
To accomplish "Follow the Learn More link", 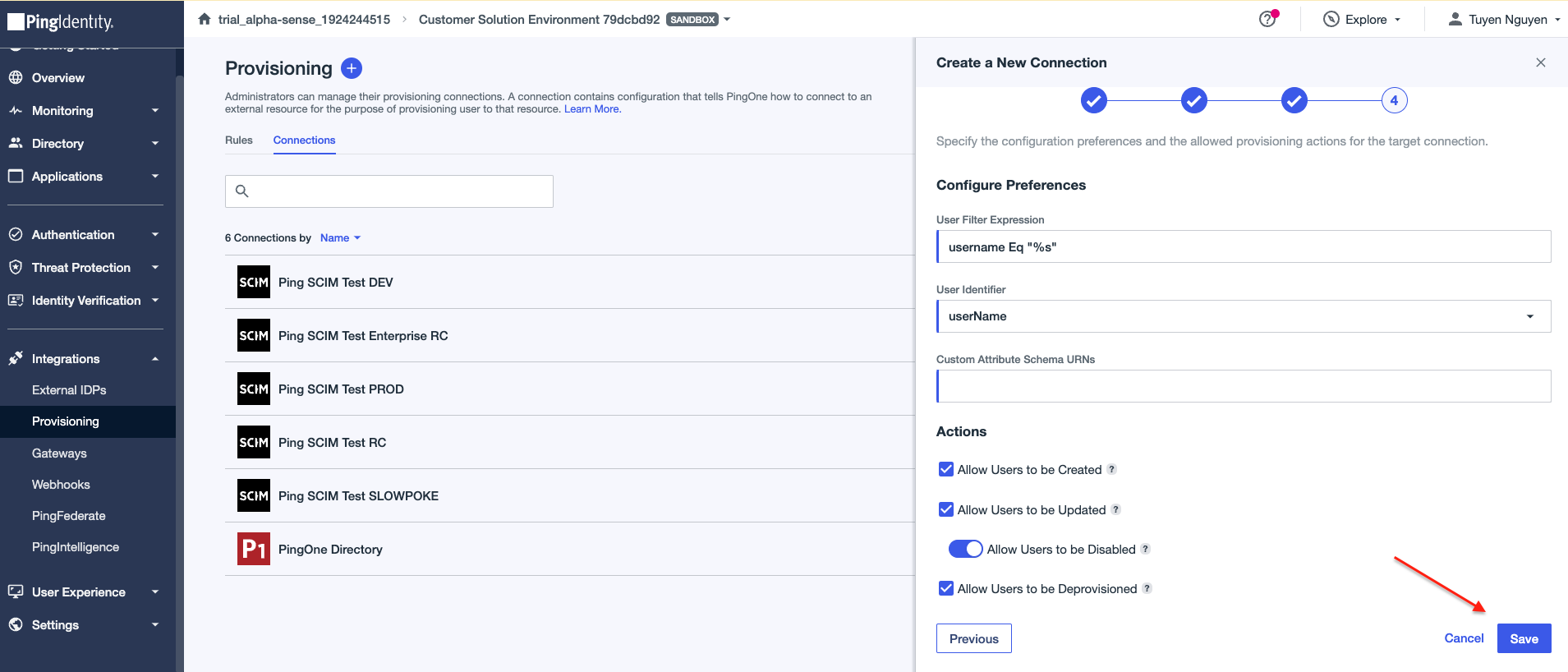I will [592, 109].
